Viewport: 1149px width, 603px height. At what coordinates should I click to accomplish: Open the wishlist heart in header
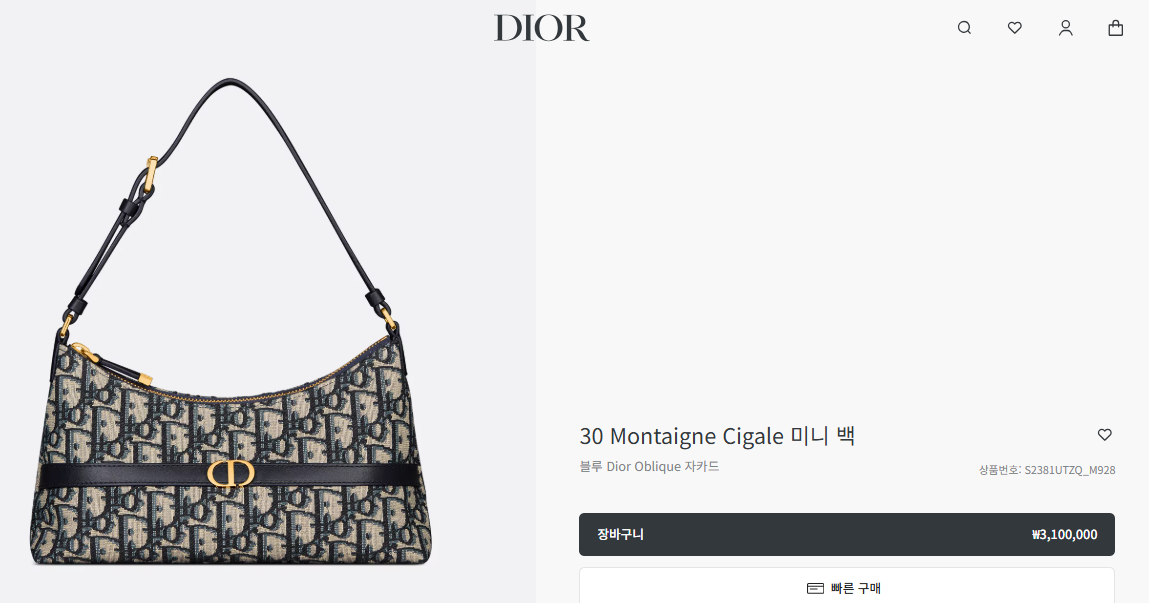1015,28
